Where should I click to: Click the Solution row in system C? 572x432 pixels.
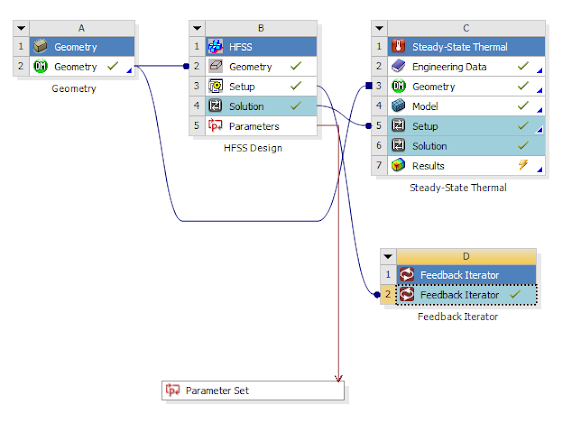tap(466, 146)
